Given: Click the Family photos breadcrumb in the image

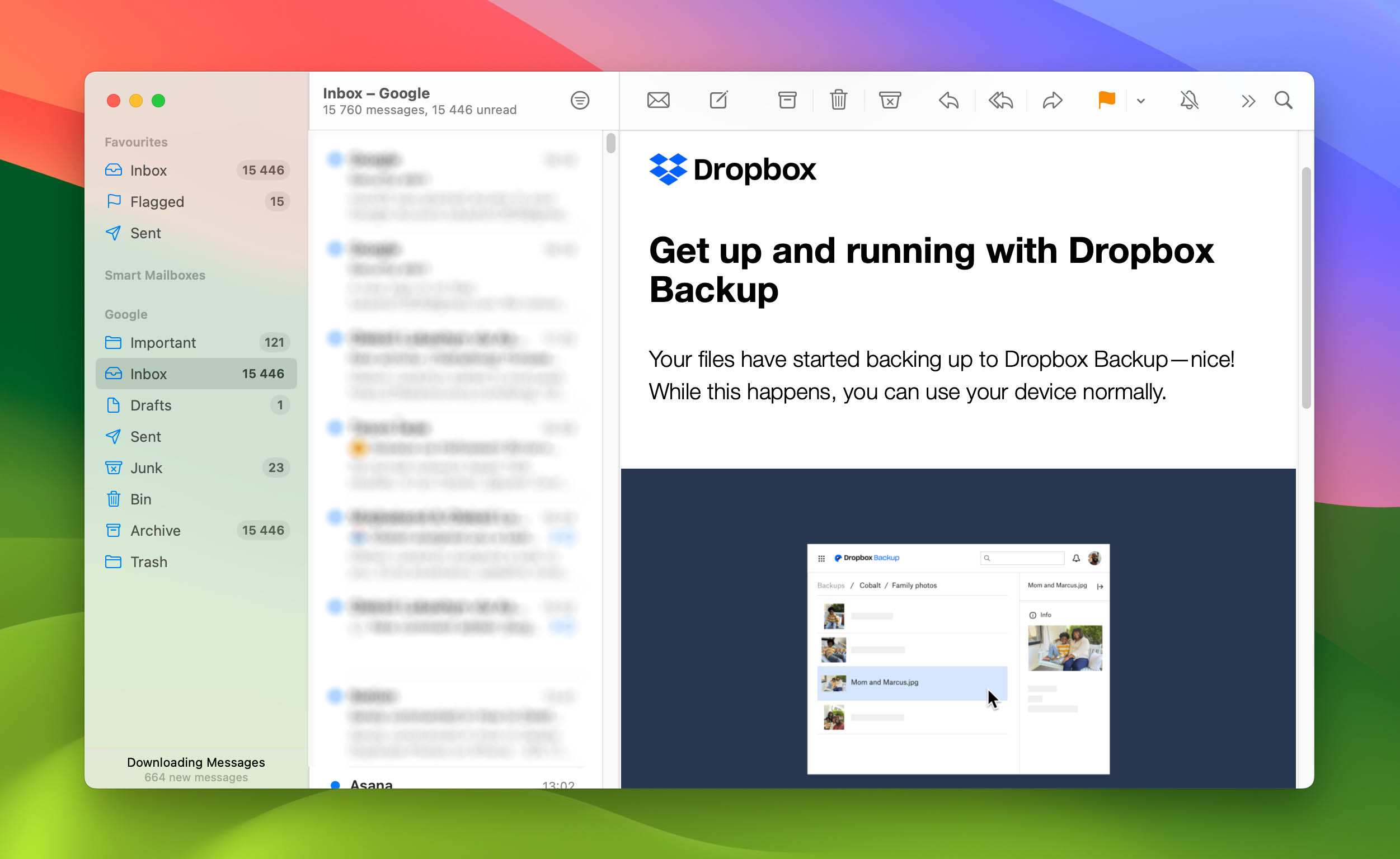Looking at the screenshot, I should (x=914, y=585).
